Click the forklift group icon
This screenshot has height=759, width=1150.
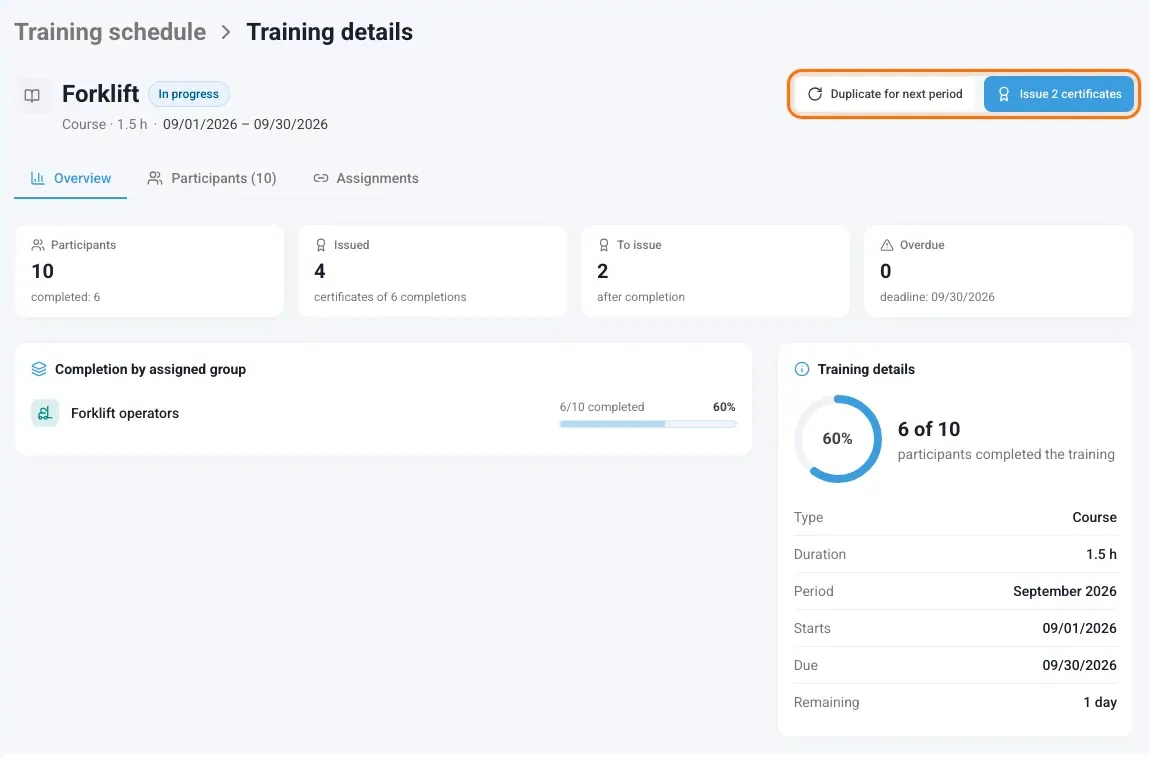tap(45, 413)
